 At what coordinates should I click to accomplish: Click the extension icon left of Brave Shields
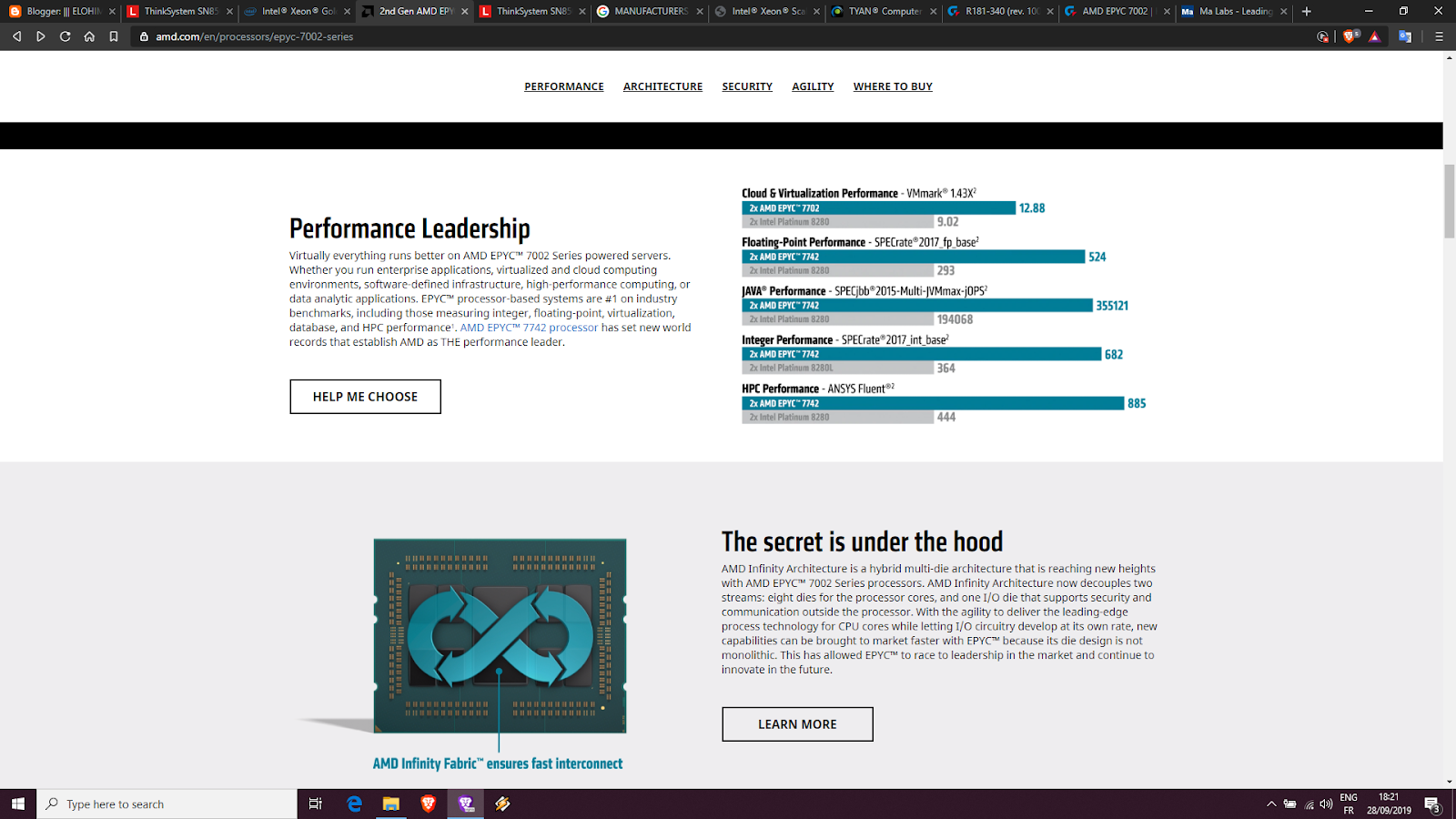(1323, 36)
